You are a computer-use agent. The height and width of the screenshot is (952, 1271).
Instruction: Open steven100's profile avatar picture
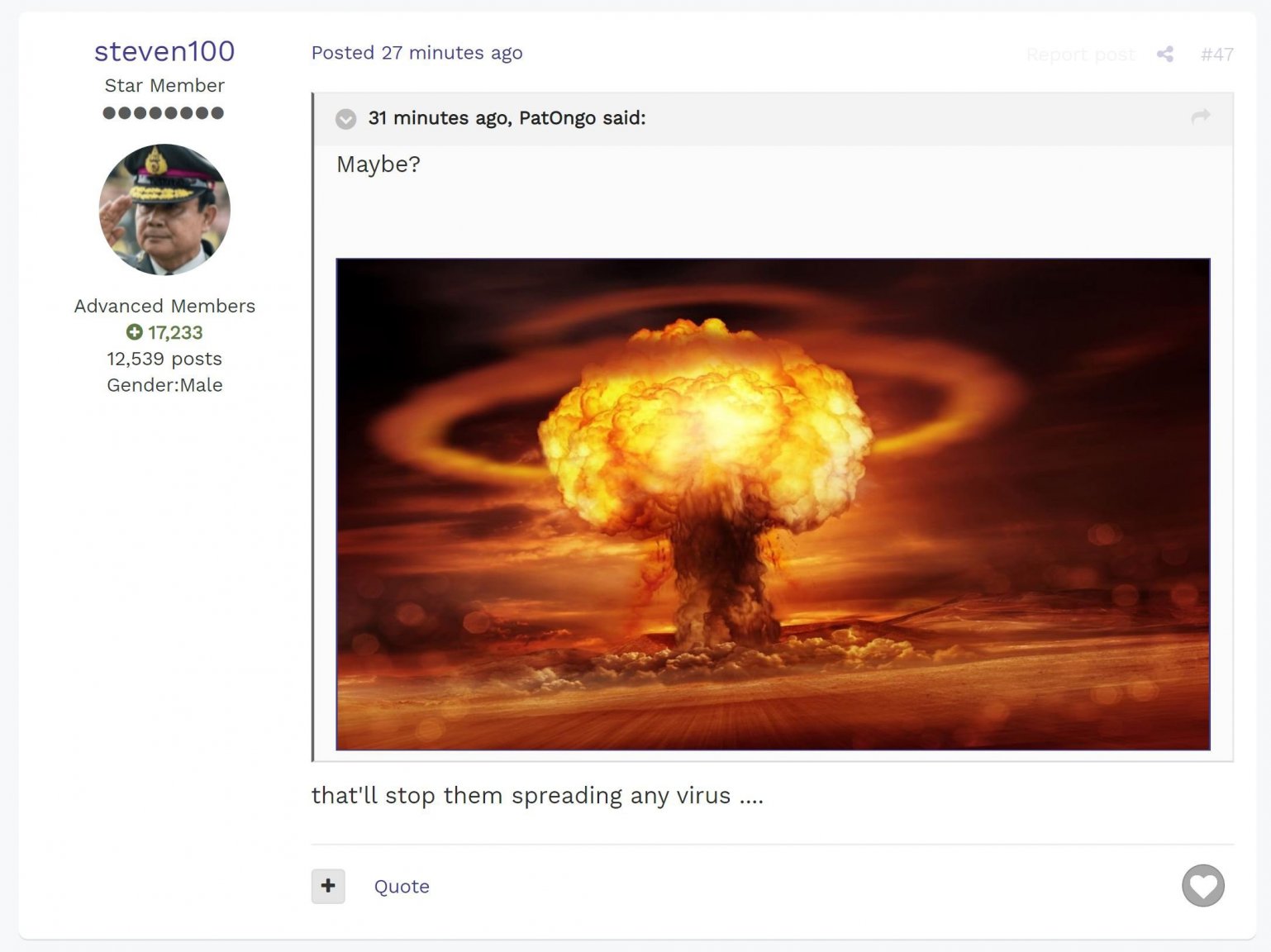pos(164,208)
